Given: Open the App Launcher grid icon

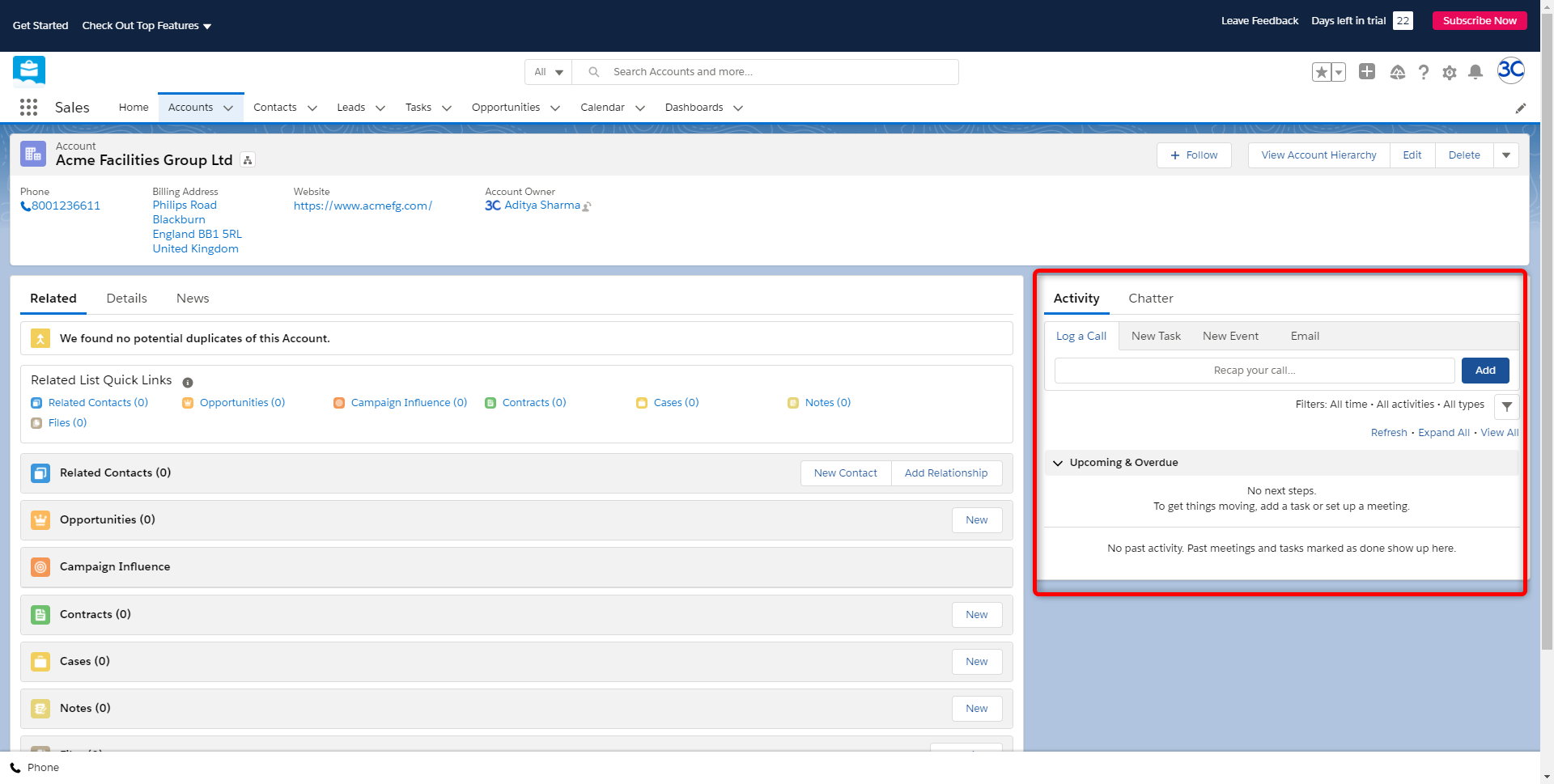Looking at the screenshot, I should (28, 108).
